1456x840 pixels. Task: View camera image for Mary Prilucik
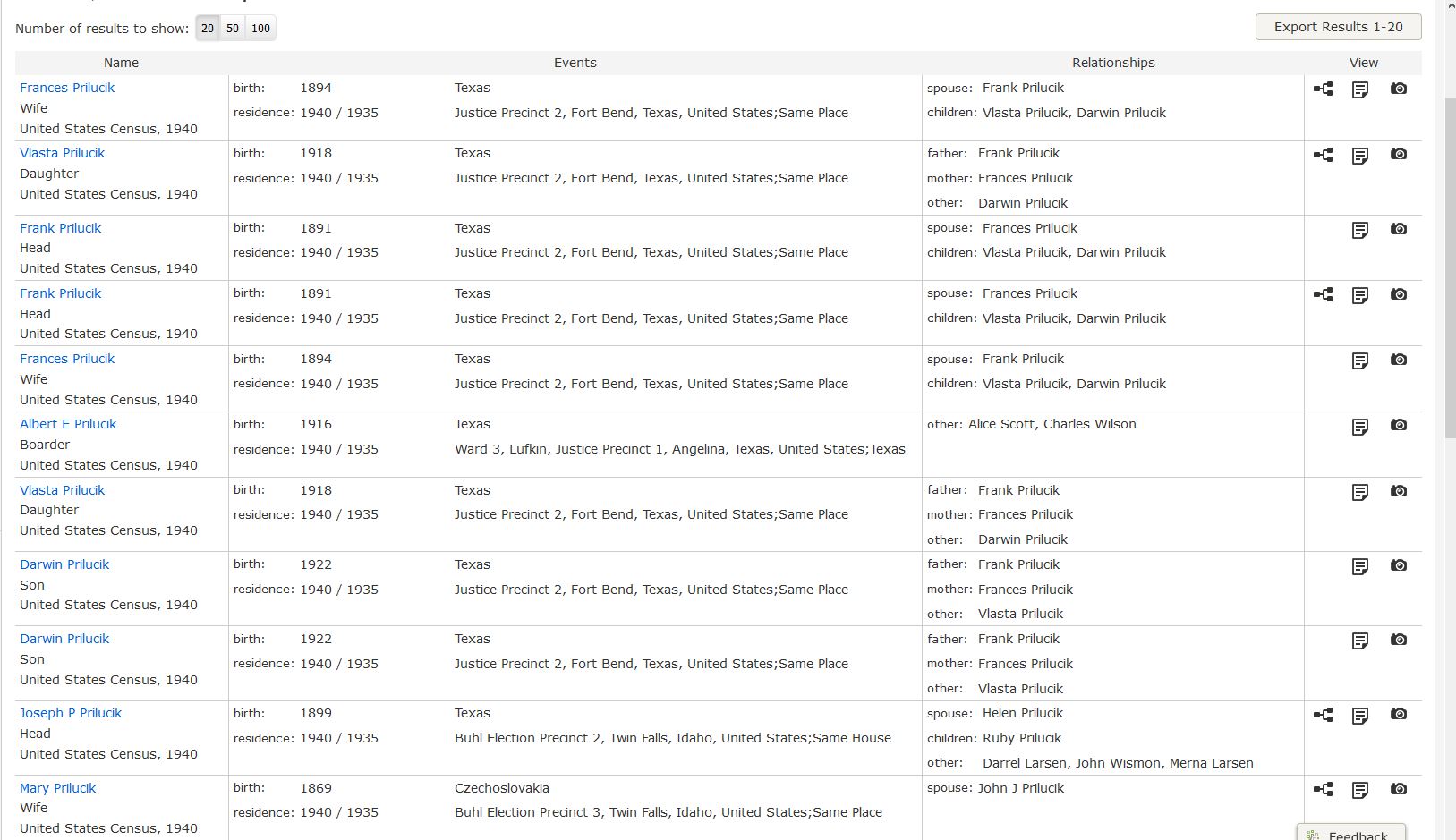[1398, 789]
